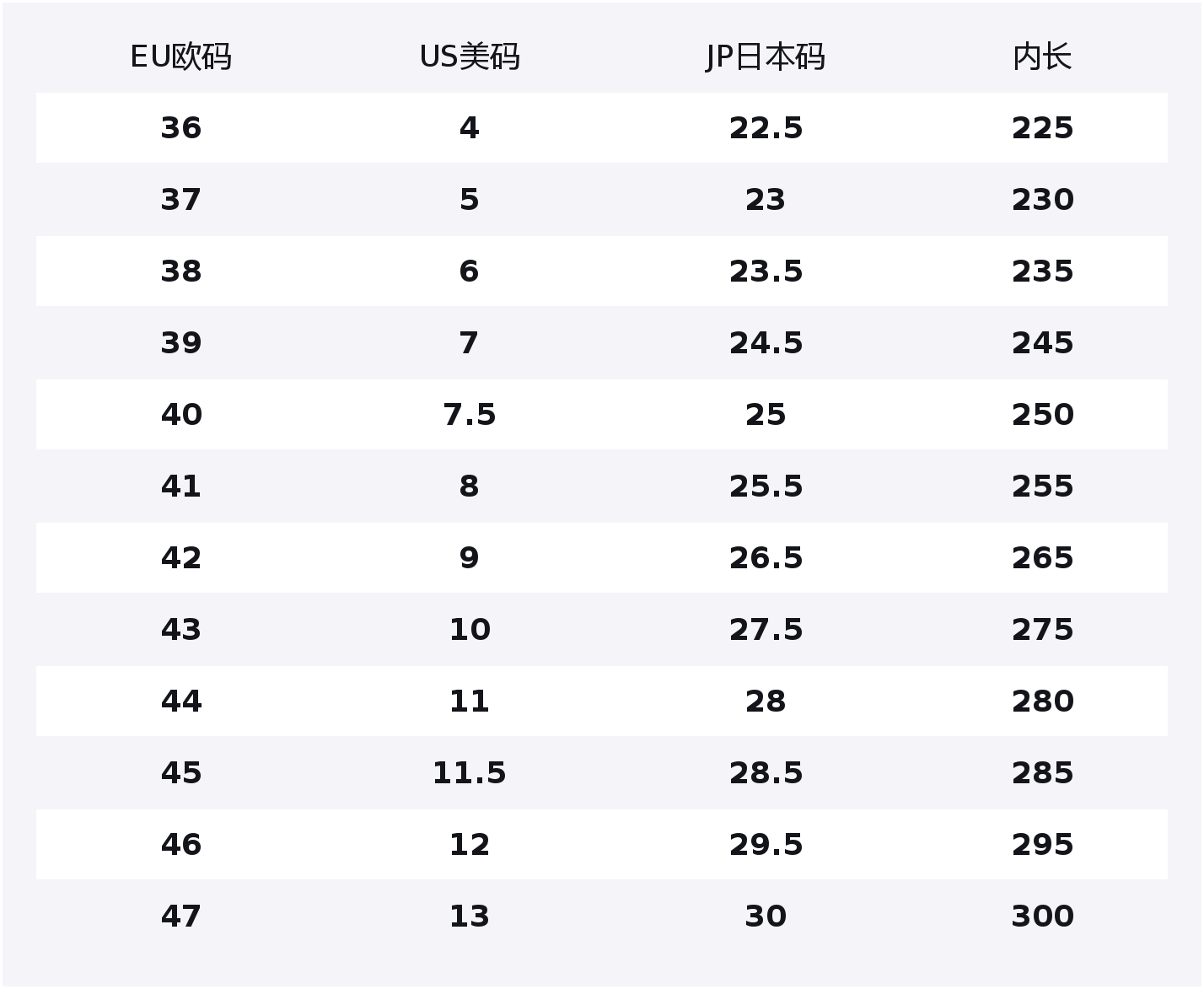The height and width of the screenshot is (989, 1204).
Task: Select EU size 36 cell
Action: pos(180,128)
